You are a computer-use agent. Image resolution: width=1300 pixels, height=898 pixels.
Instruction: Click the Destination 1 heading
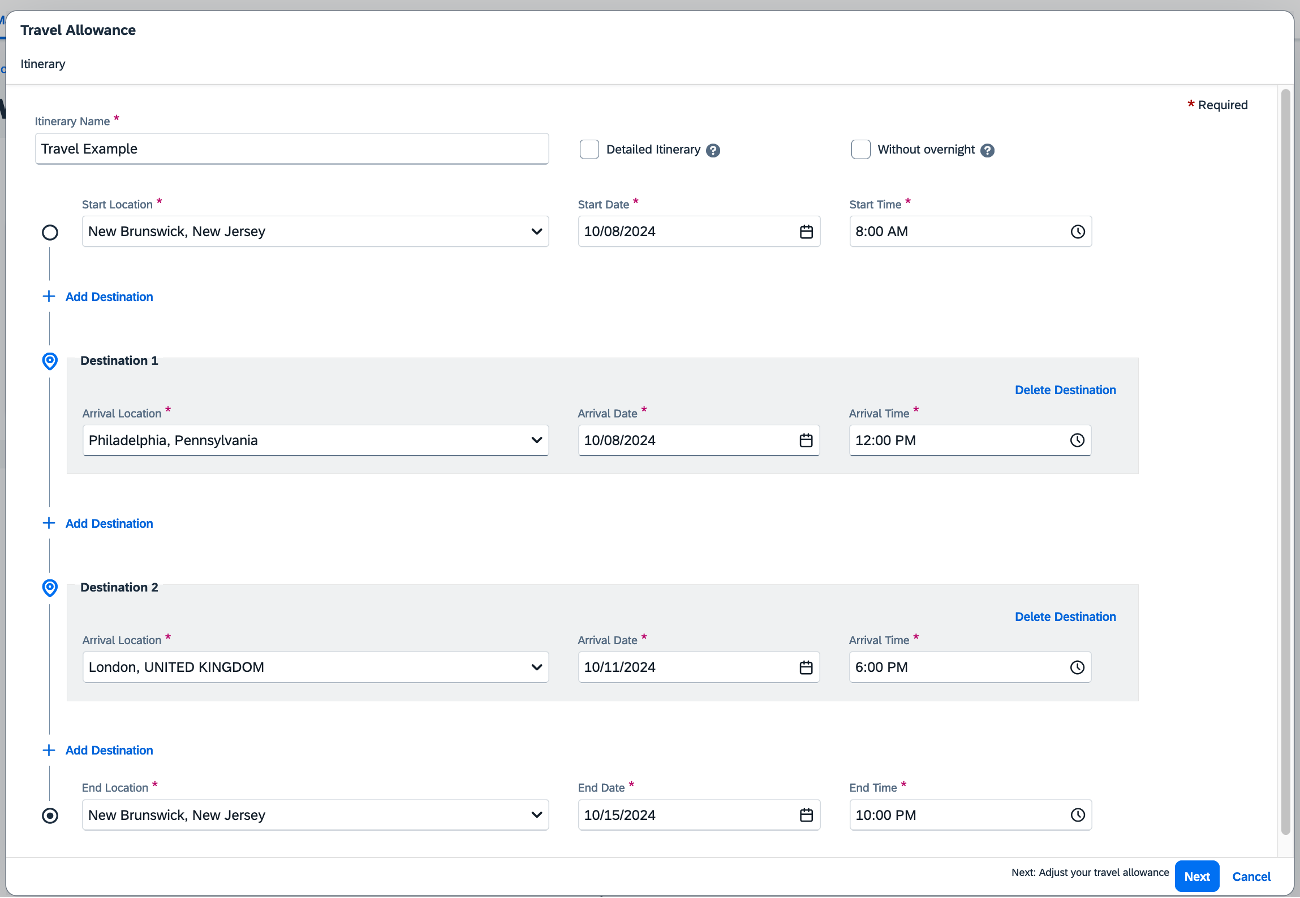point(119,361)
